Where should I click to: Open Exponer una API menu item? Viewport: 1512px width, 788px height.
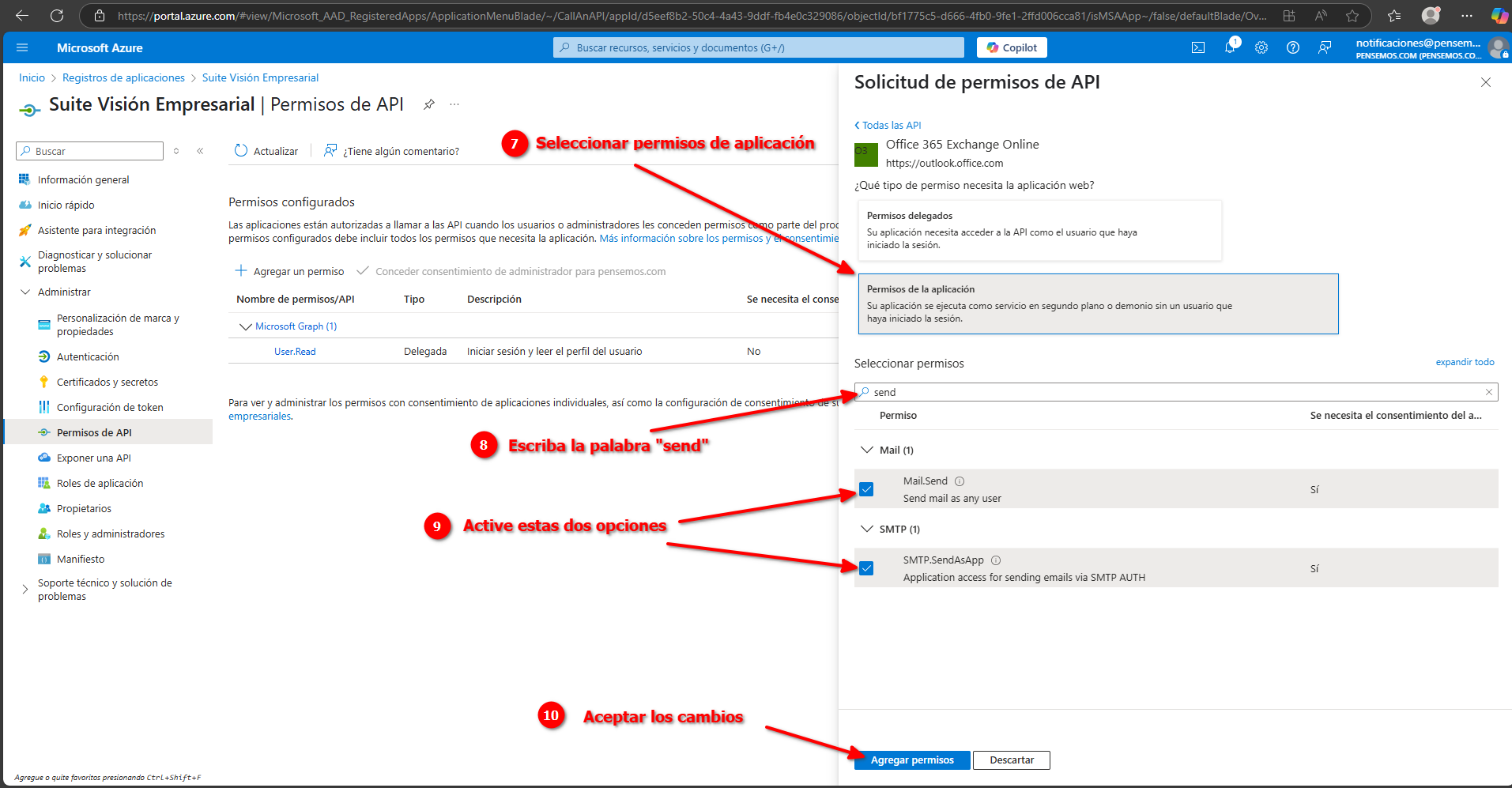point(93,458)
